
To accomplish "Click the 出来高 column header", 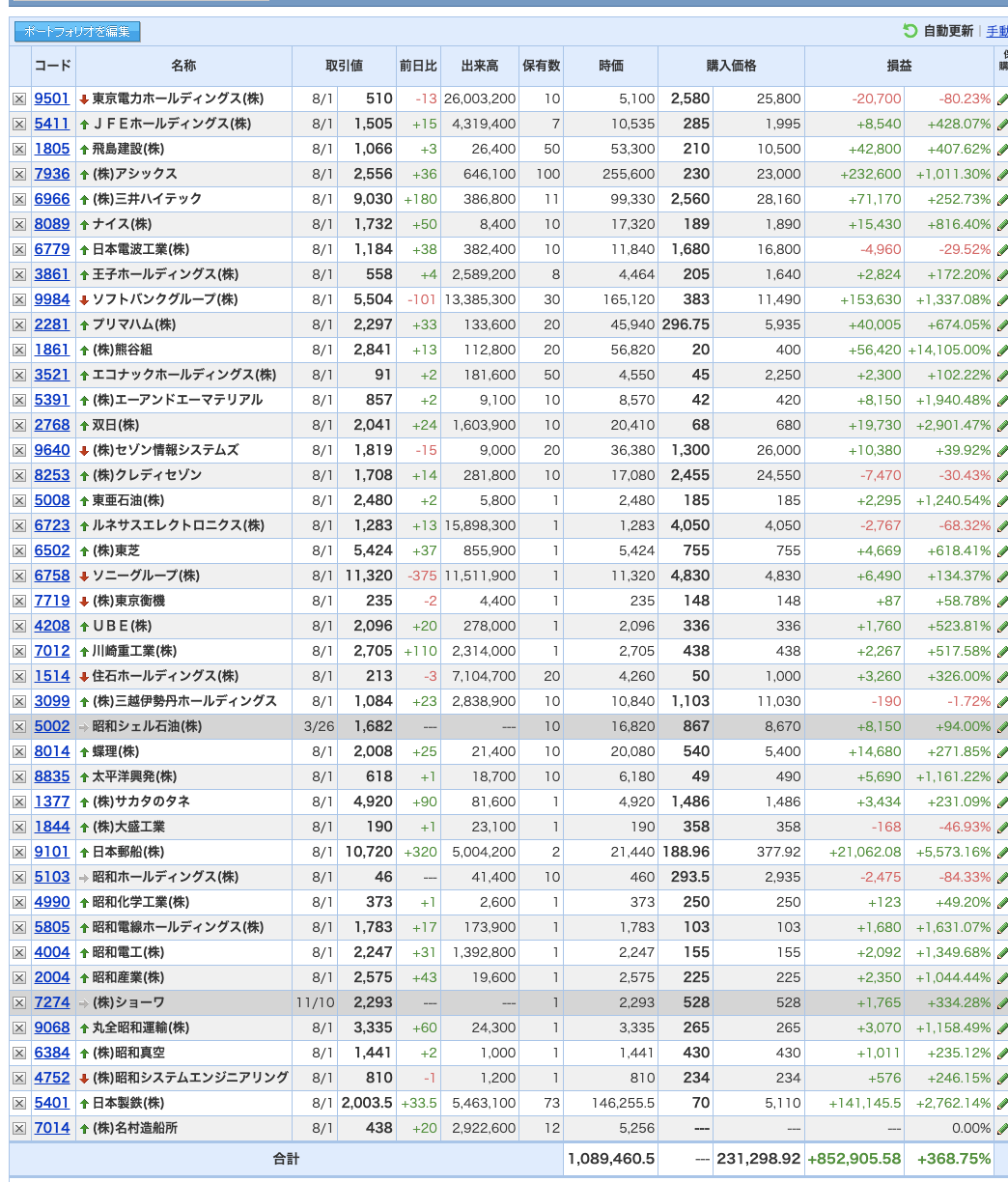I will tap(480, 66).
